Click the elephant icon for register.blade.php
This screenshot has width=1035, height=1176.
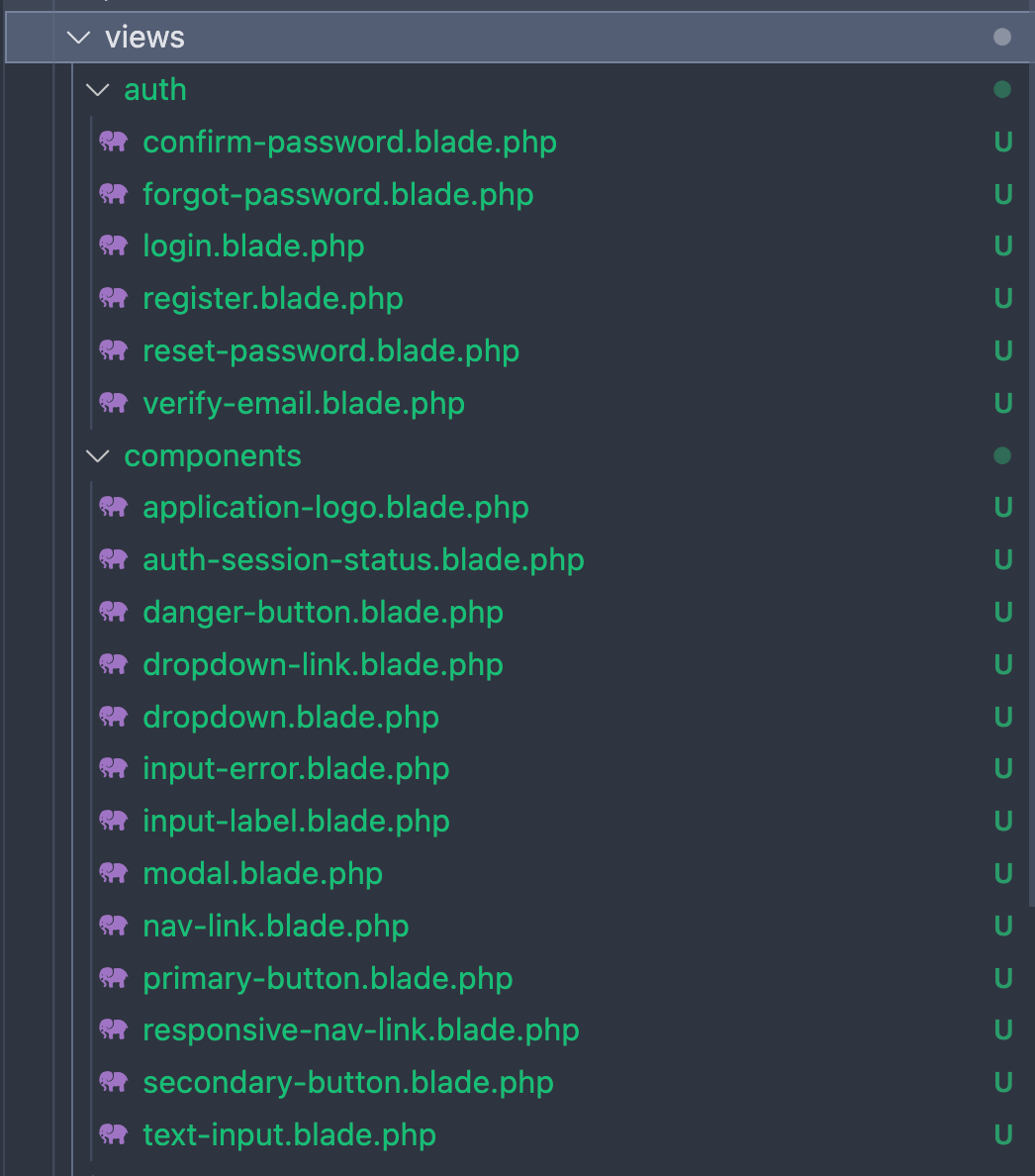pos(114,298)
